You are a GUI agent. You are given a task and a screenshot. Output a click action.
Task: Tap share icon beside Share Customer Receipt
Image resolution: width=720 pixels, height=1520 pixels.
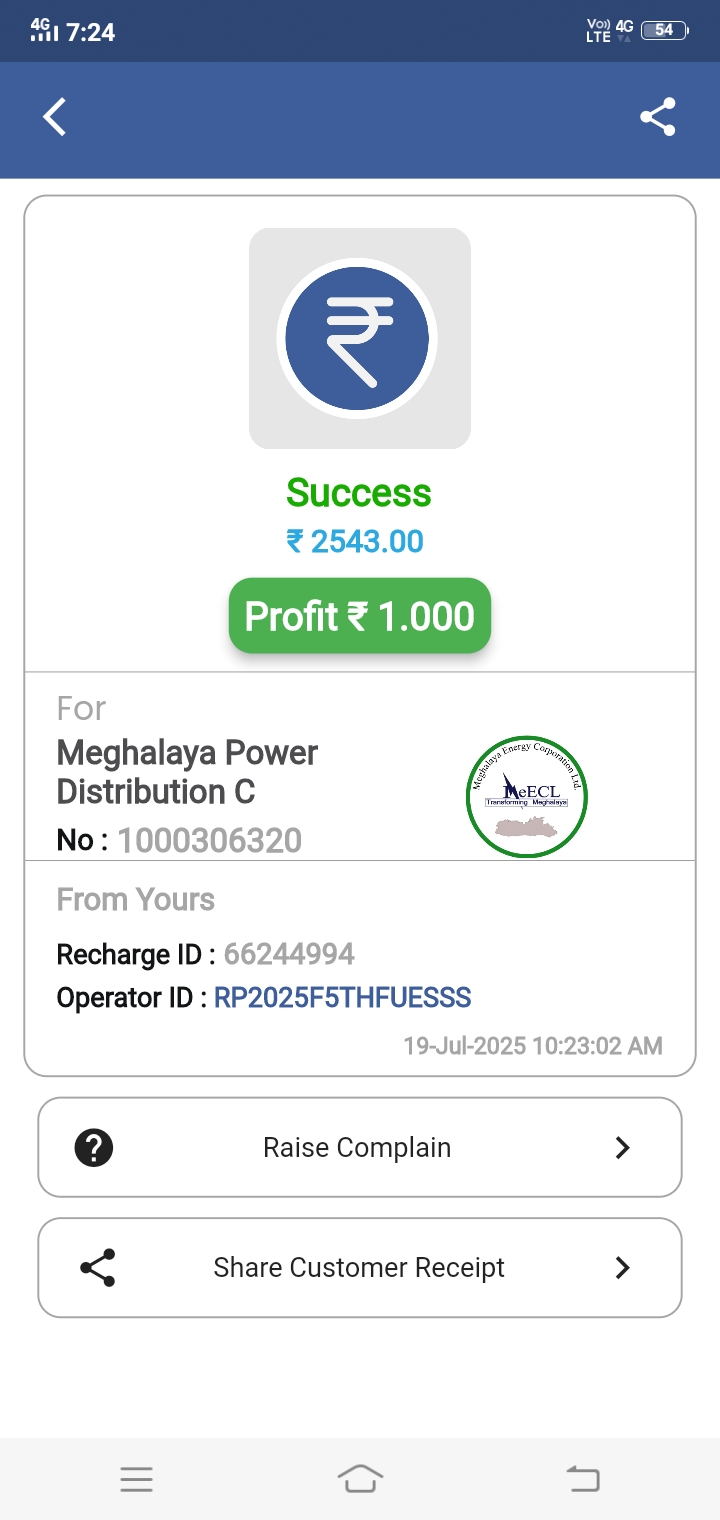pyautogui.click(x=97, y=1267)
